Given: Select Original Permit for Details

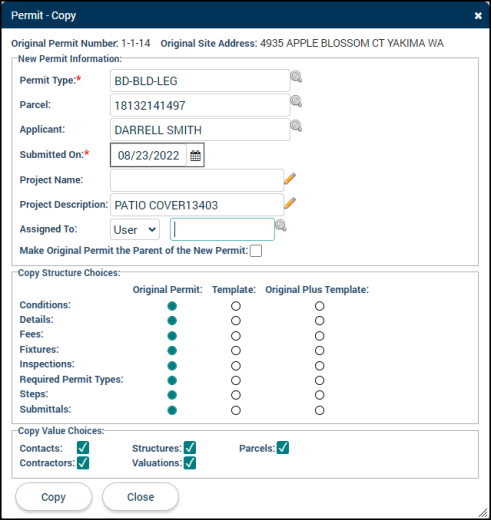Looking at the screenshot, I should 172,321.
